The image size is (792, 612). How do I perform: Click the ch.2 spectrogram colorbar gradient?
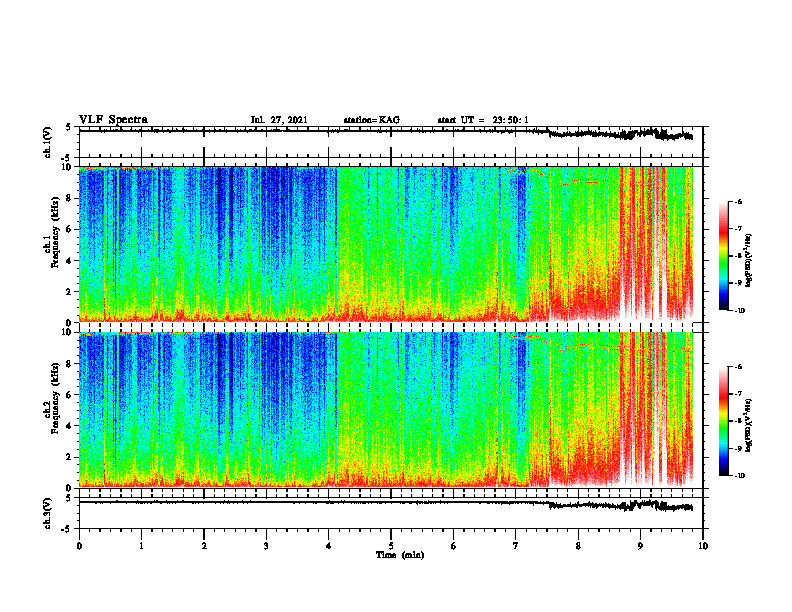(x=724, y=421)
